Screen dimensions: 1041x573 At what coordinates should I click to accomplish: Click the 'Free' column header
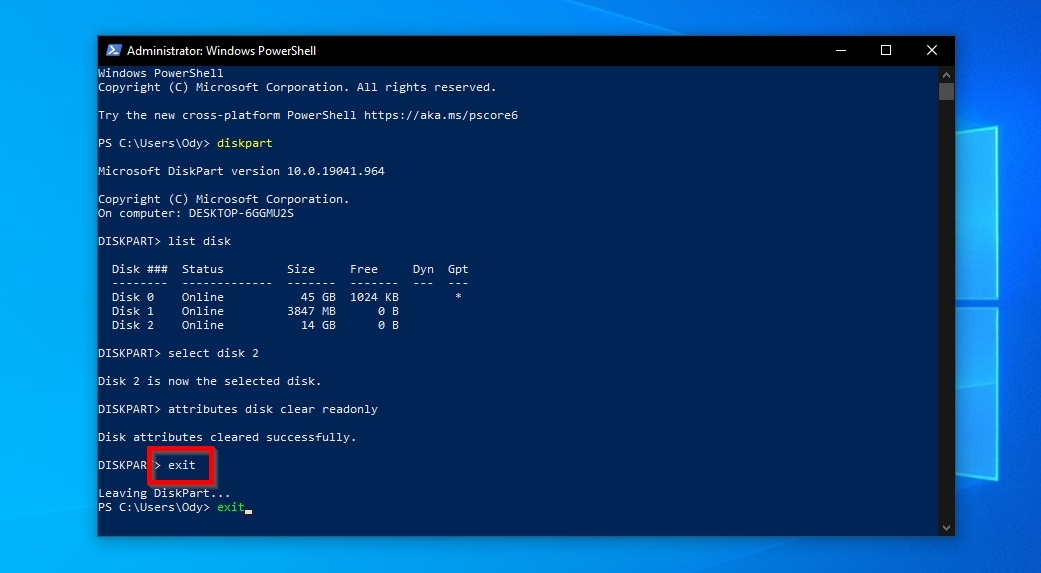point(364,269)
